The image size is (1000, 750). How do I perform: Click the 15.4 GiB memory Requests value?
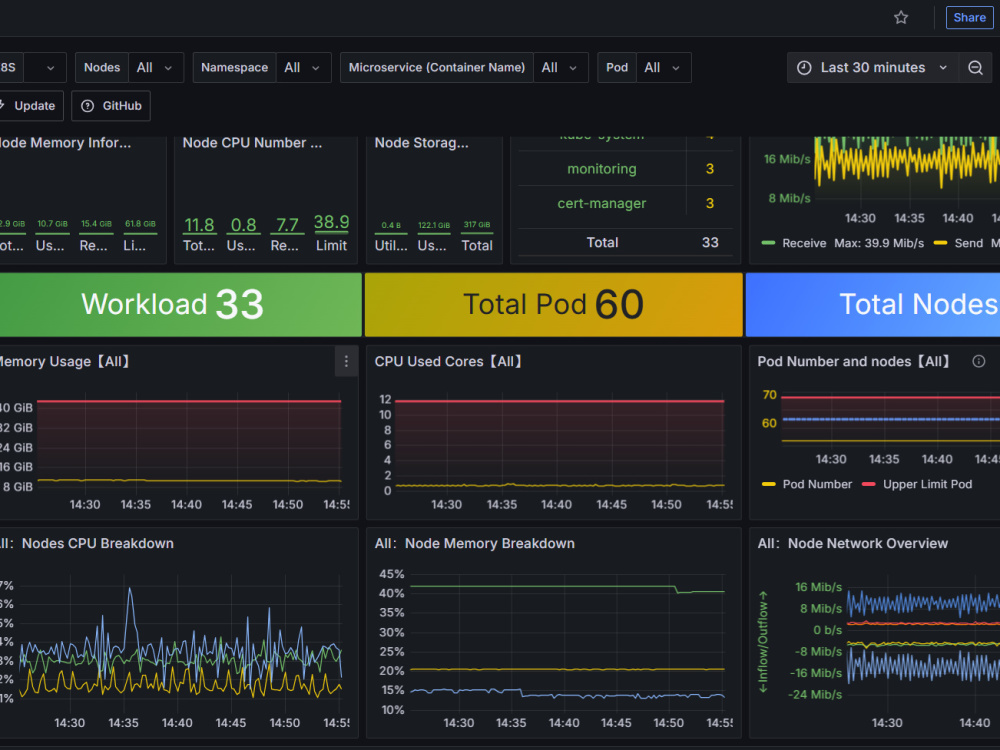tap(96, 224)
